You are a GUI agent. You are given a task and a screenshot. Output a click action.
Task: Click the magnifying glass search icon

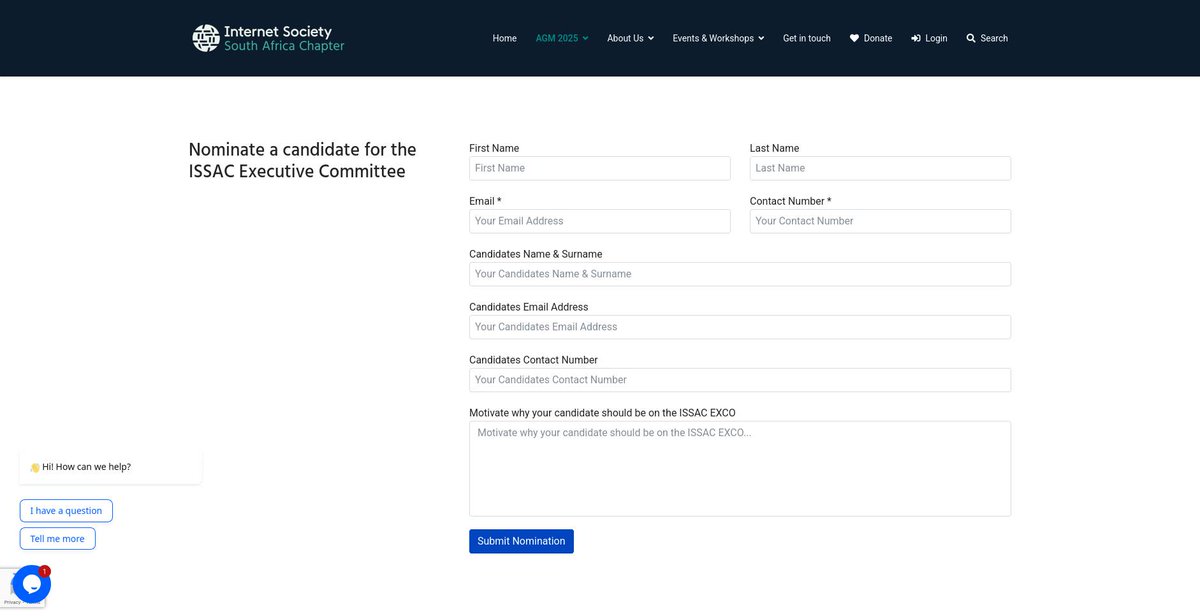coord(971,38)
